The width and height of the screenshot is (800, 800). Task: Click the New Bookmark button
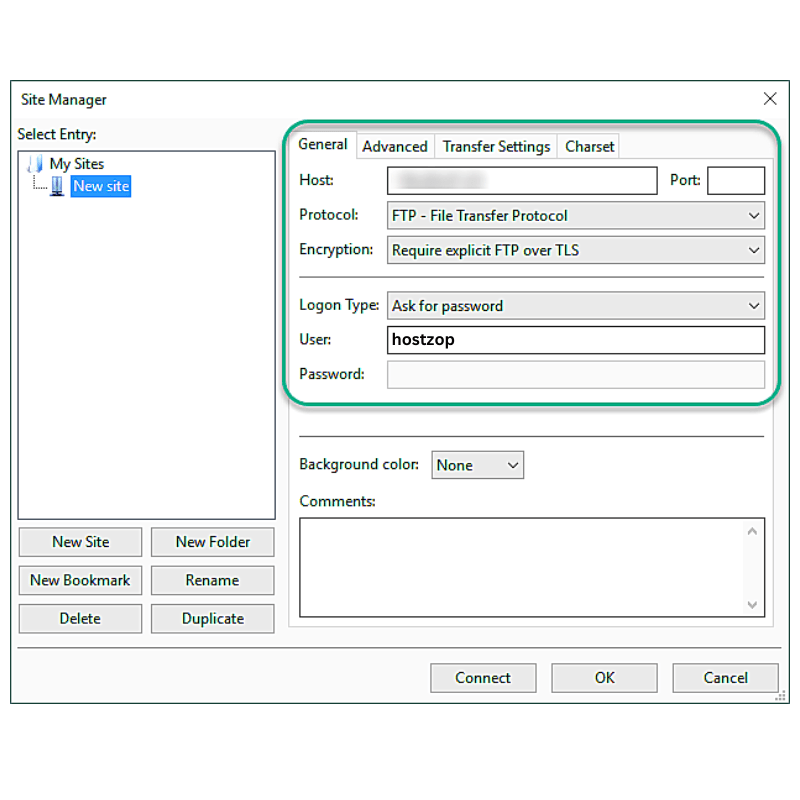[80, 580]
